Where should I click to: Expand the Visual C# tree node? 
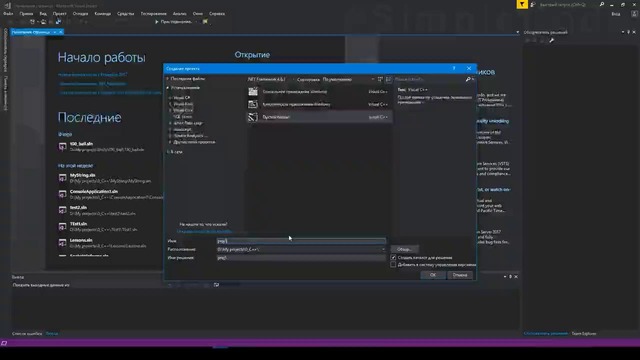[170, 98]
